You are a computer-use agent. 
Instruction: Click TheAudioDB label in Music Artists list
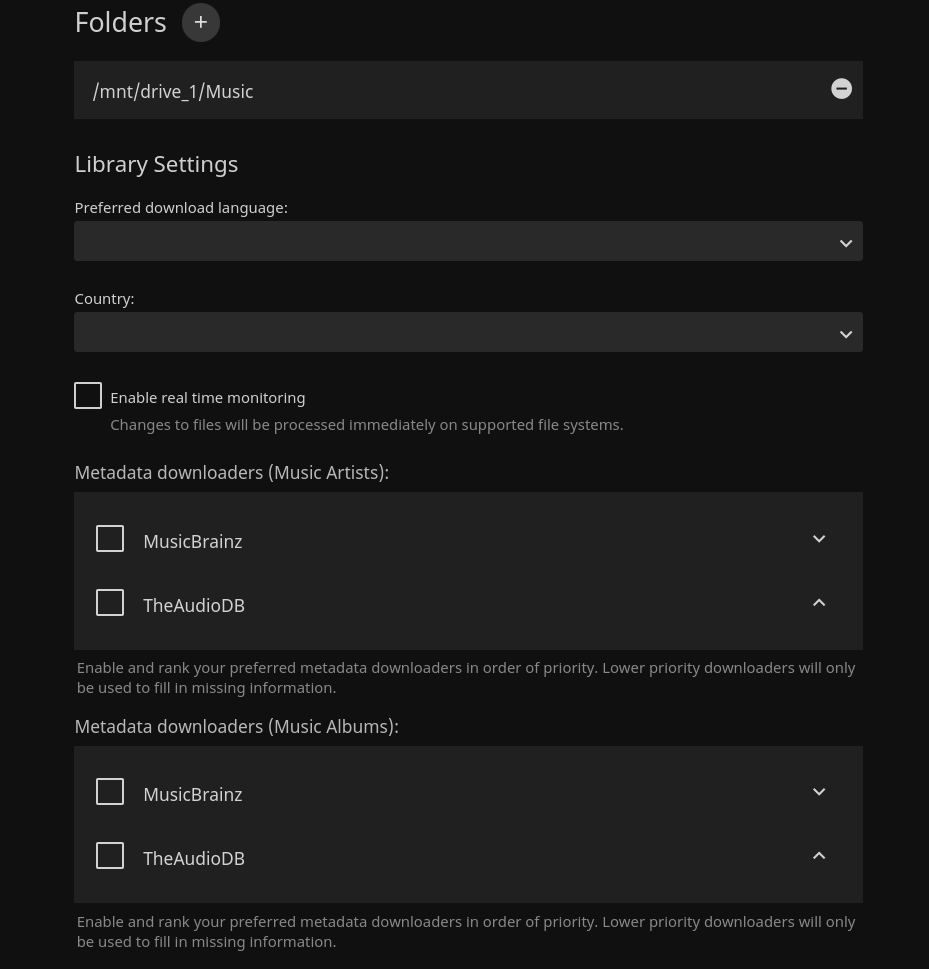(x=193, y=605)
